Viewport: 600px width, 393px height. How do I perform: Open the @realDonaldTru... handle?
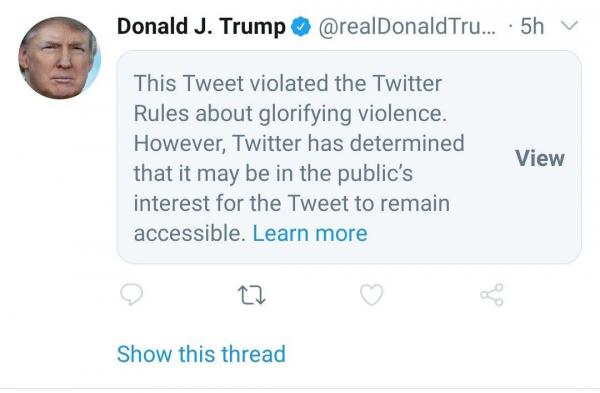click(x=406, y=27)
